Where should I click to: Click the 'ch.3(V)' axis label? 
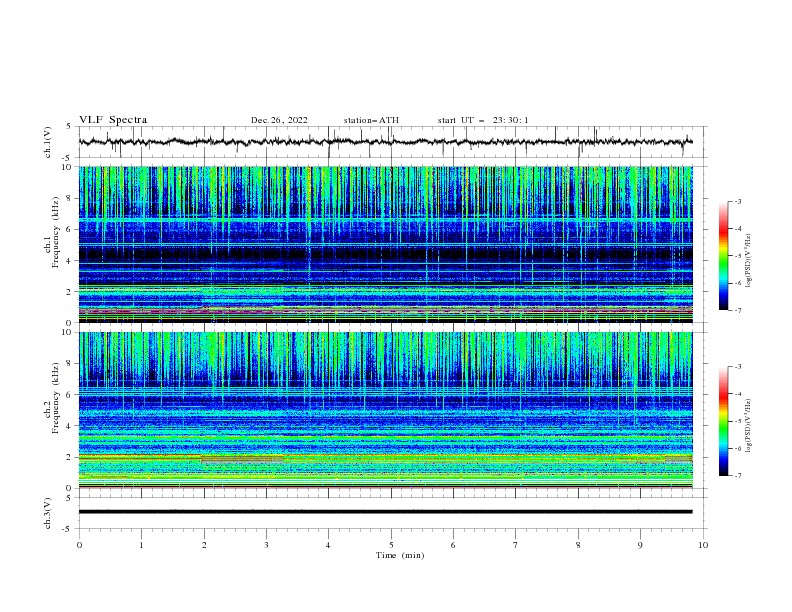tap(48, 513)
